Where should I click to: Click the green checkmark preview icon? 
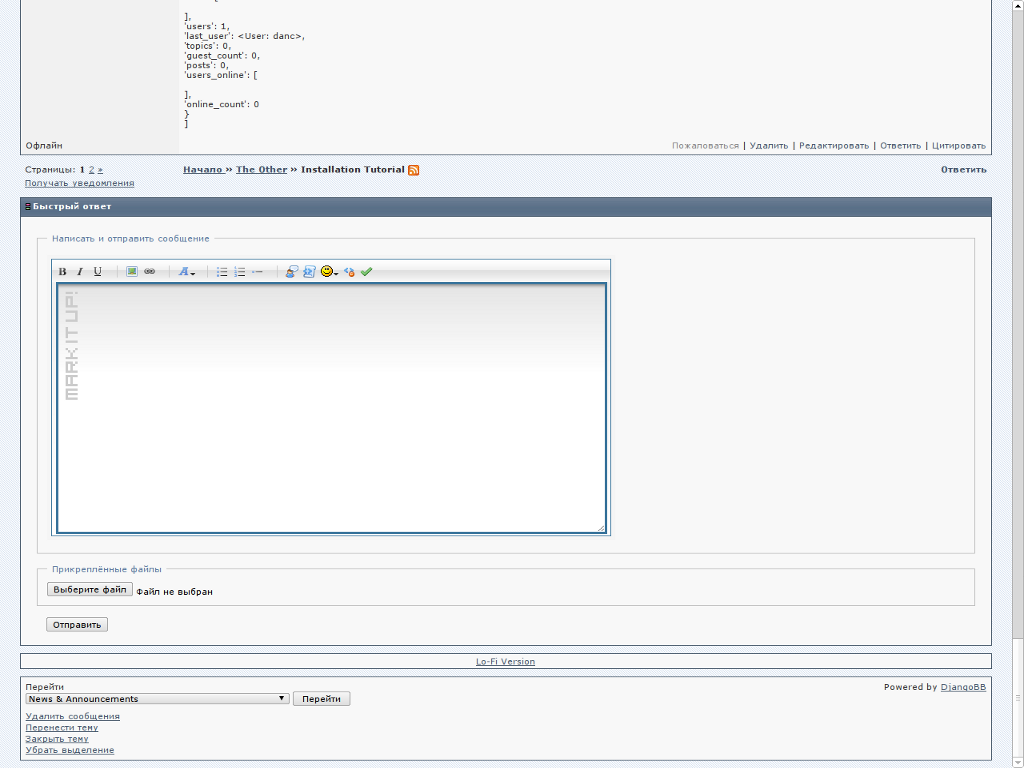(x=367, y=271)
